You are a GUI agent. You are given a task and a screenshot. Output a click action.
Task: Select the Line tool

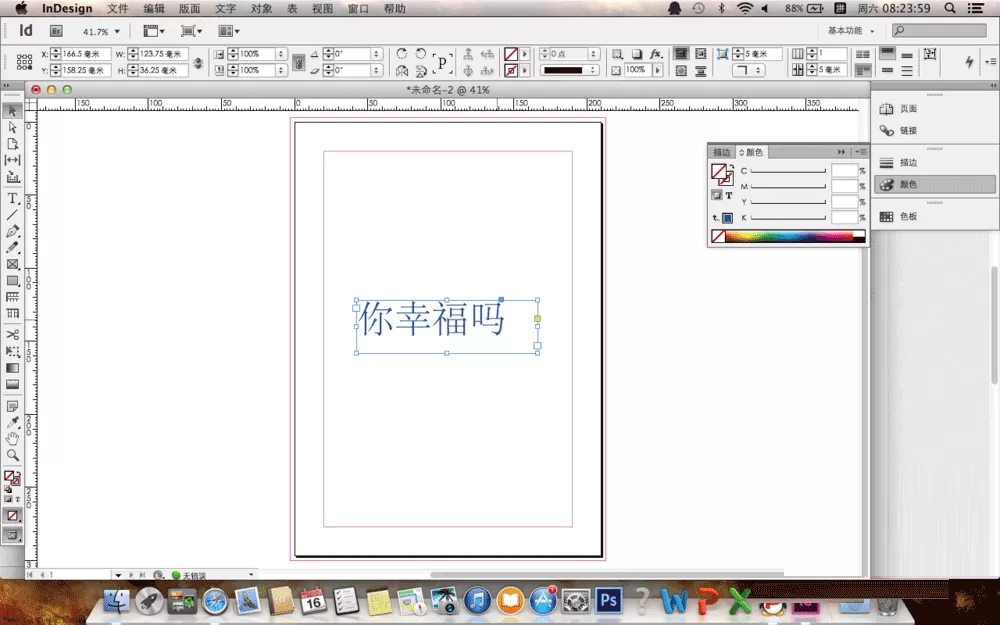12,215
